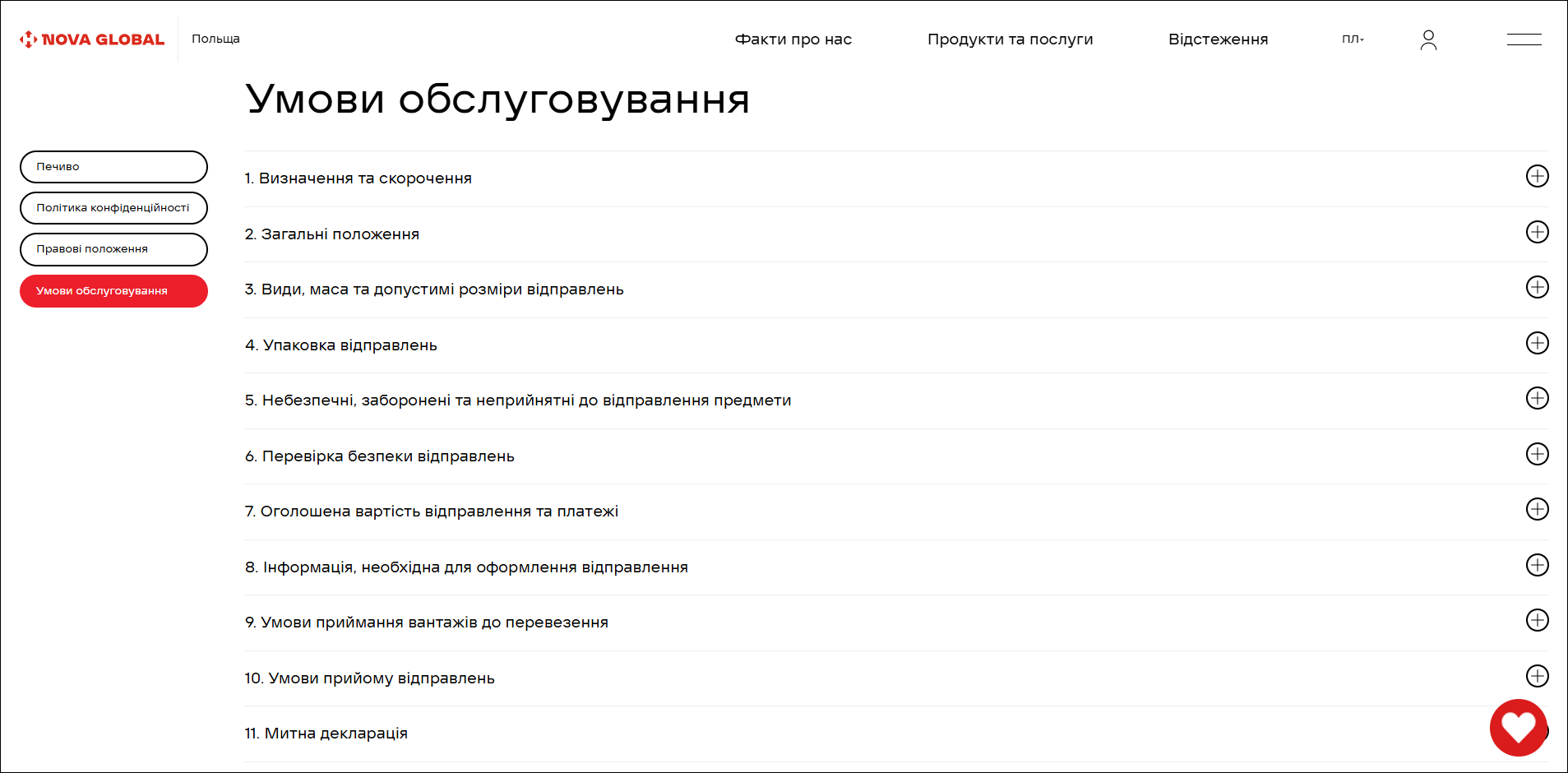Open the user account profile icon
Viewport: 1568px width, 773px height.
point(1428,39)
